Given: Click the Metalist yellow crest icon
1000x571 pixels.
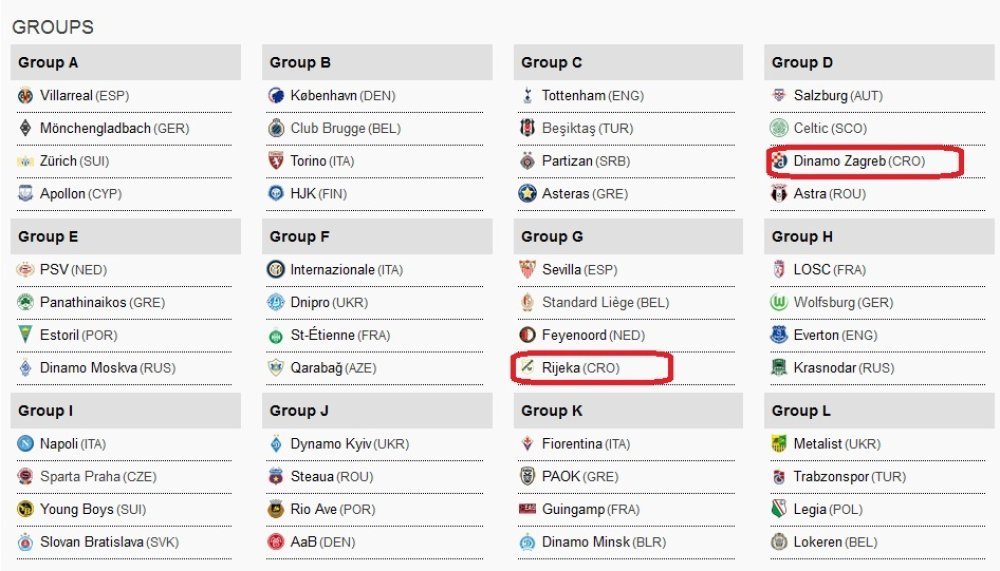Looking at the screenshot, I should [779, 444].
